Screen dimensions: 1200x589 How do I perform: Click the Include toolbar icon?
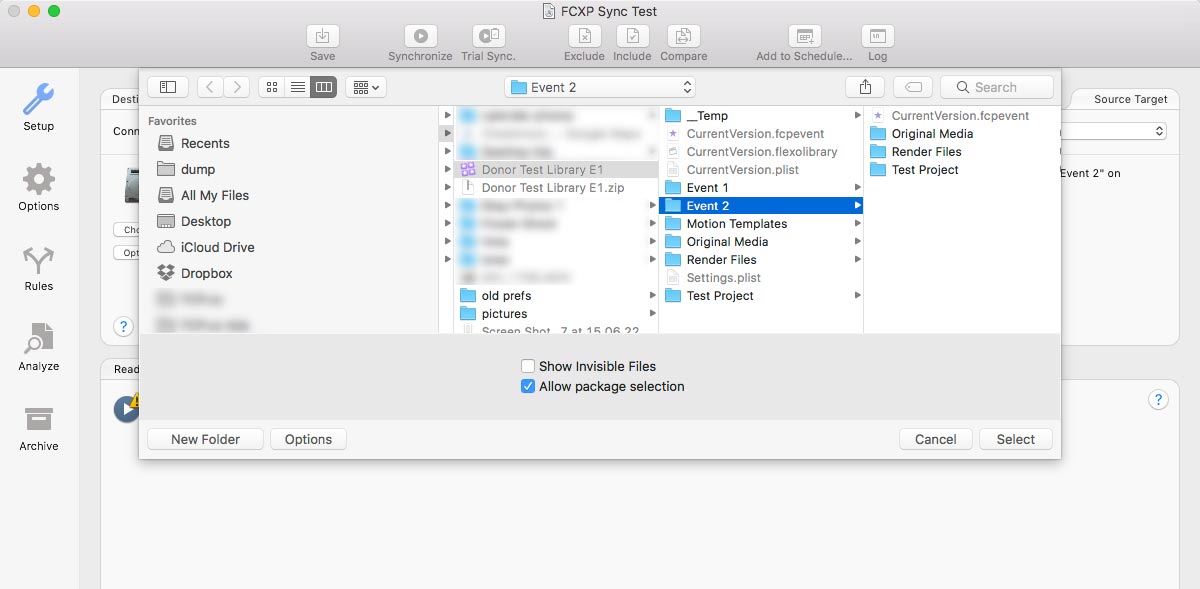point(632,37)
